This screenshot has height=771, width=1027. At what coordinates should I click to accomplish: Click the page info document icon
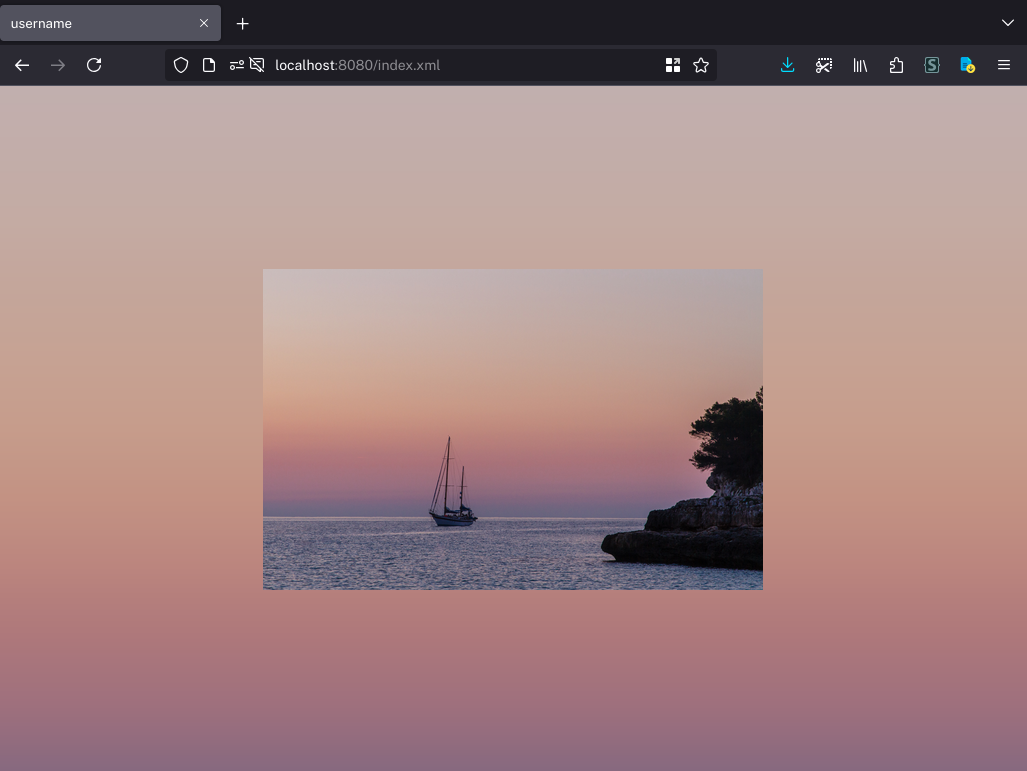[x=209, y=65]
